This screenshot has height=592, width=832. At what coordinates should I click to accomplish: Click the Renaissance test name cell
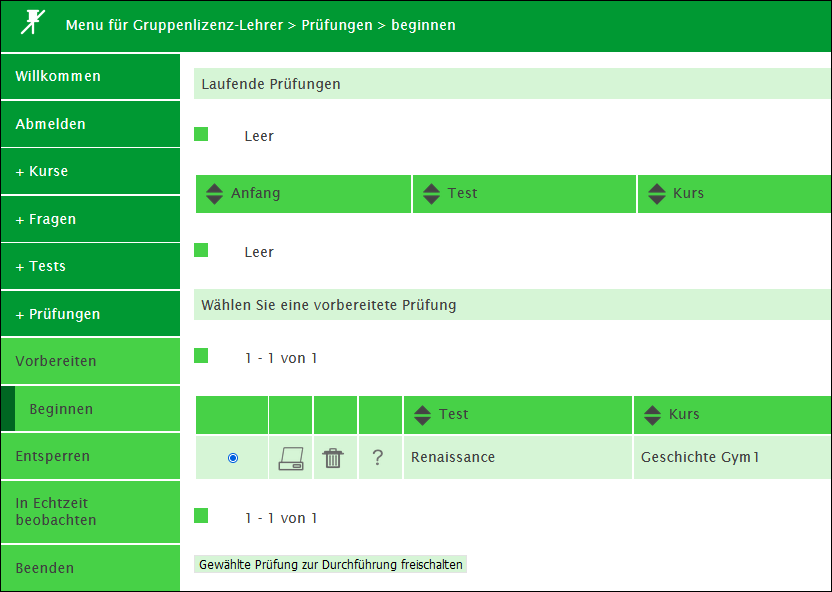pyautogui.click(x=518, y=457)
